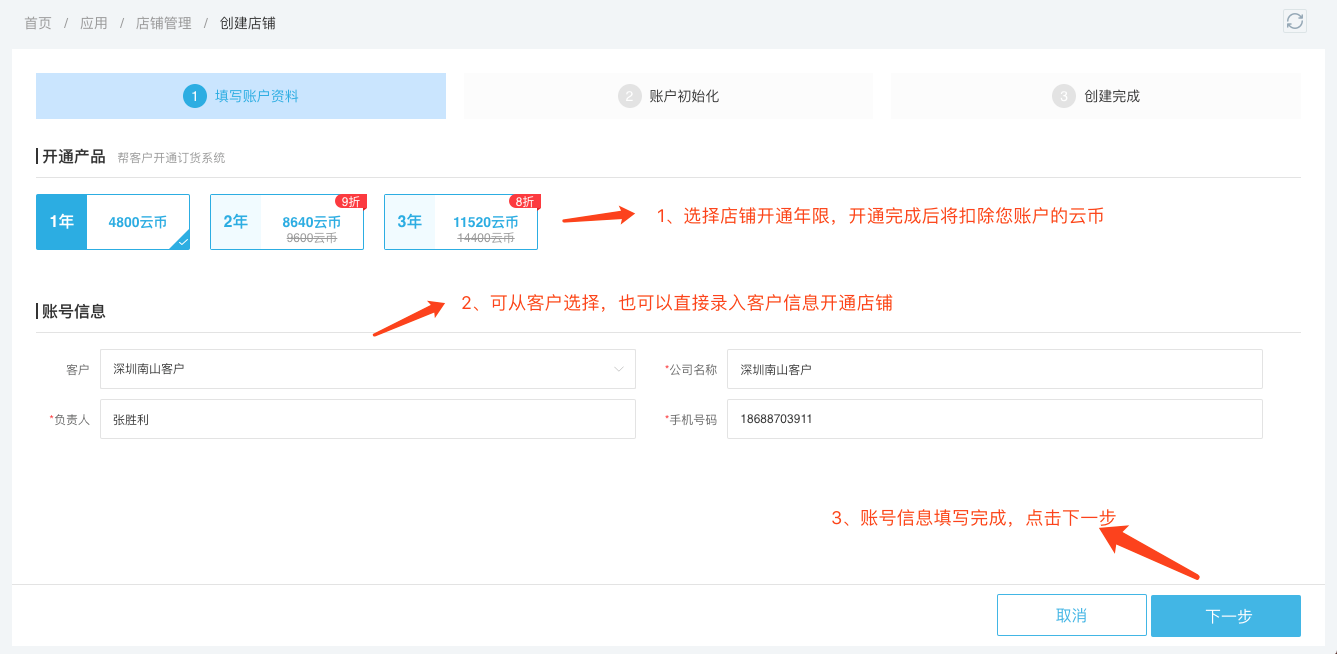Image resolution: width=1337 pixels, height=654 pixels.
Task: Click the 9折 discount badge
Action: (x=350, y=201)
